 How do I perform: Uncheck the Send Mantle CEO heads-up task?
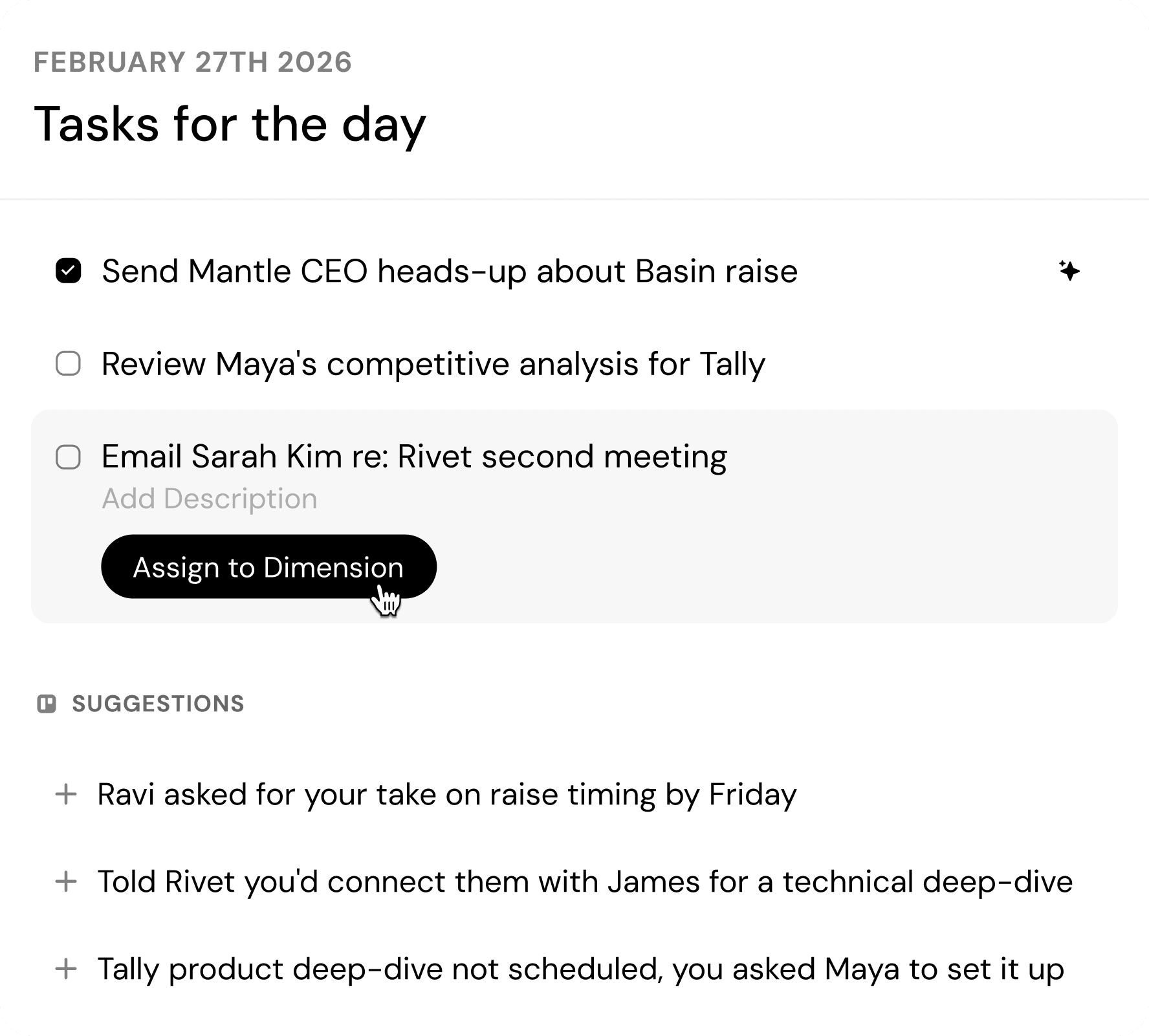tap(69, 271)
